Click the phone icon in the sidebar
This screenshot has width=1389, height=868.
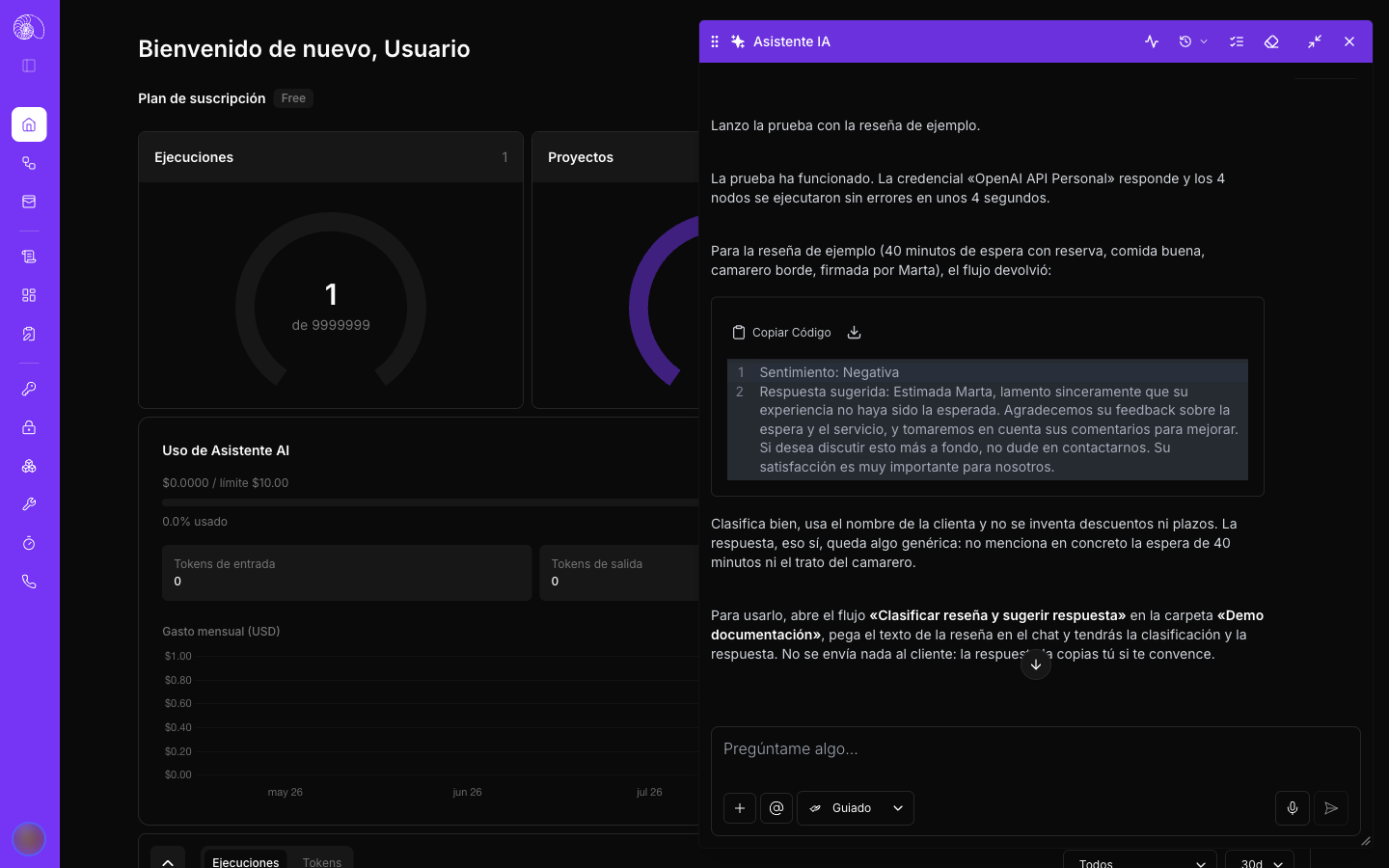pos(29,582)
